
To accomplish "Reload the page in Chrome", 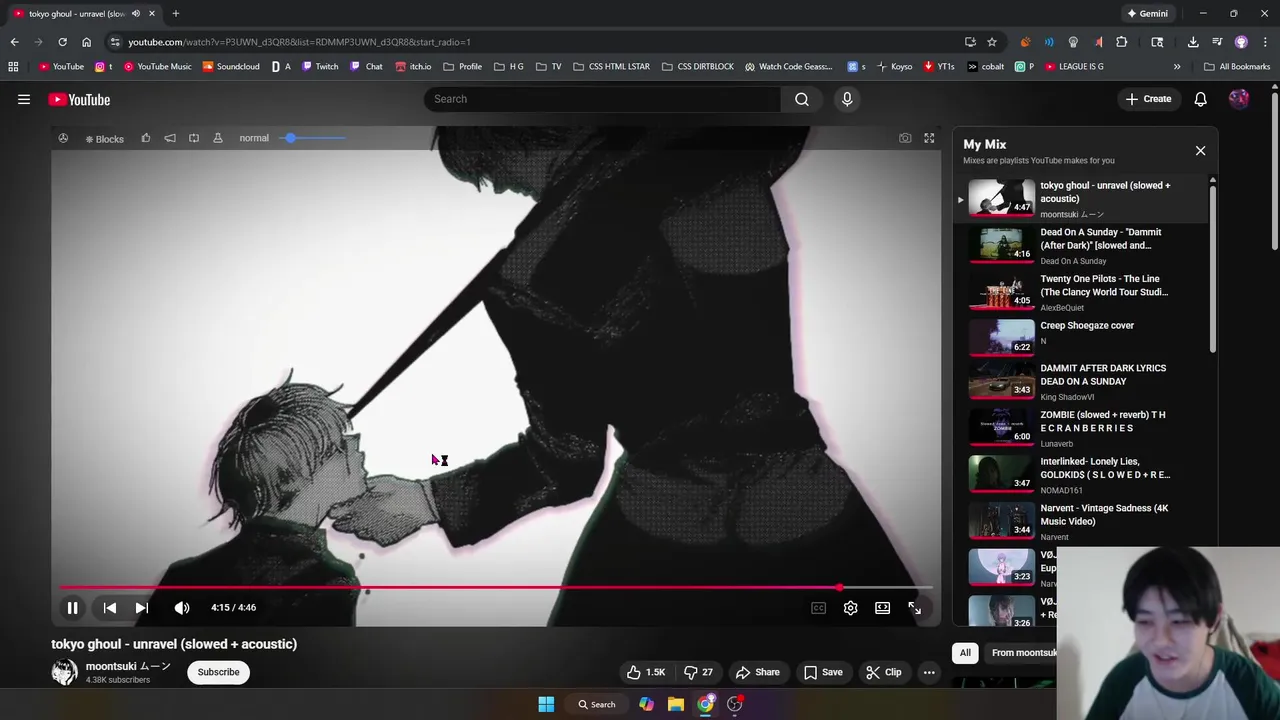I will (x=62, y=42).
